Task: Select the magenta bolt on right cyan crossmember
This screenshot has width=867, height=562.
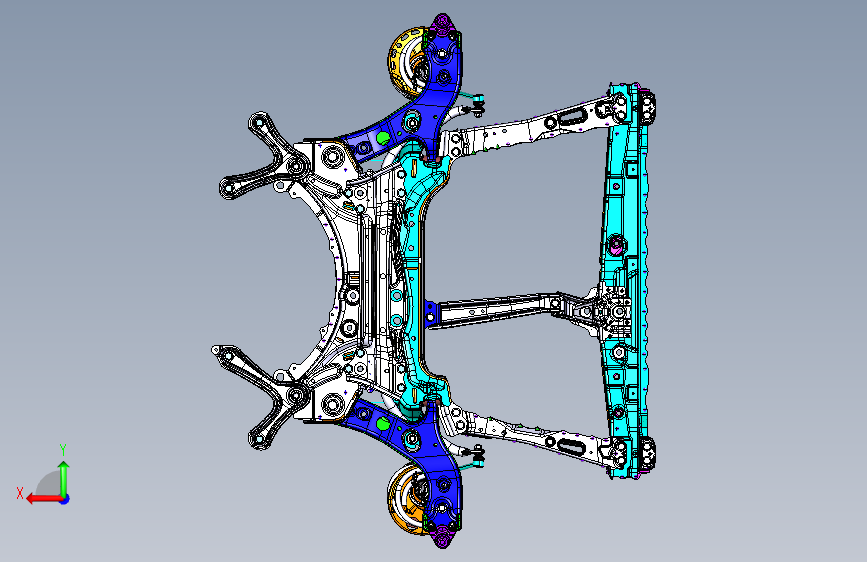Action: click(616, 244)
